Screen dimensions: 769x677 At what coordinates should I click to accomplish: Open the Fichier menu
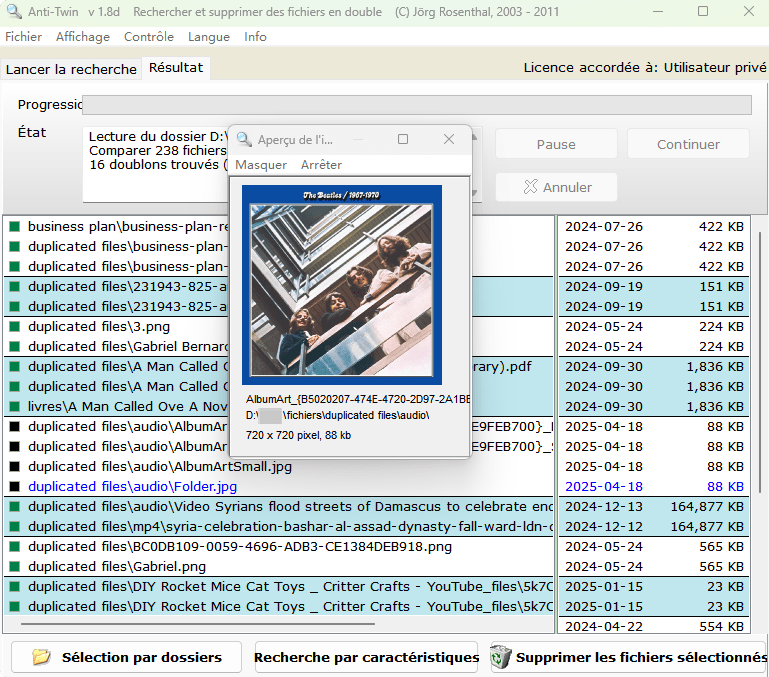click(23, 37)
